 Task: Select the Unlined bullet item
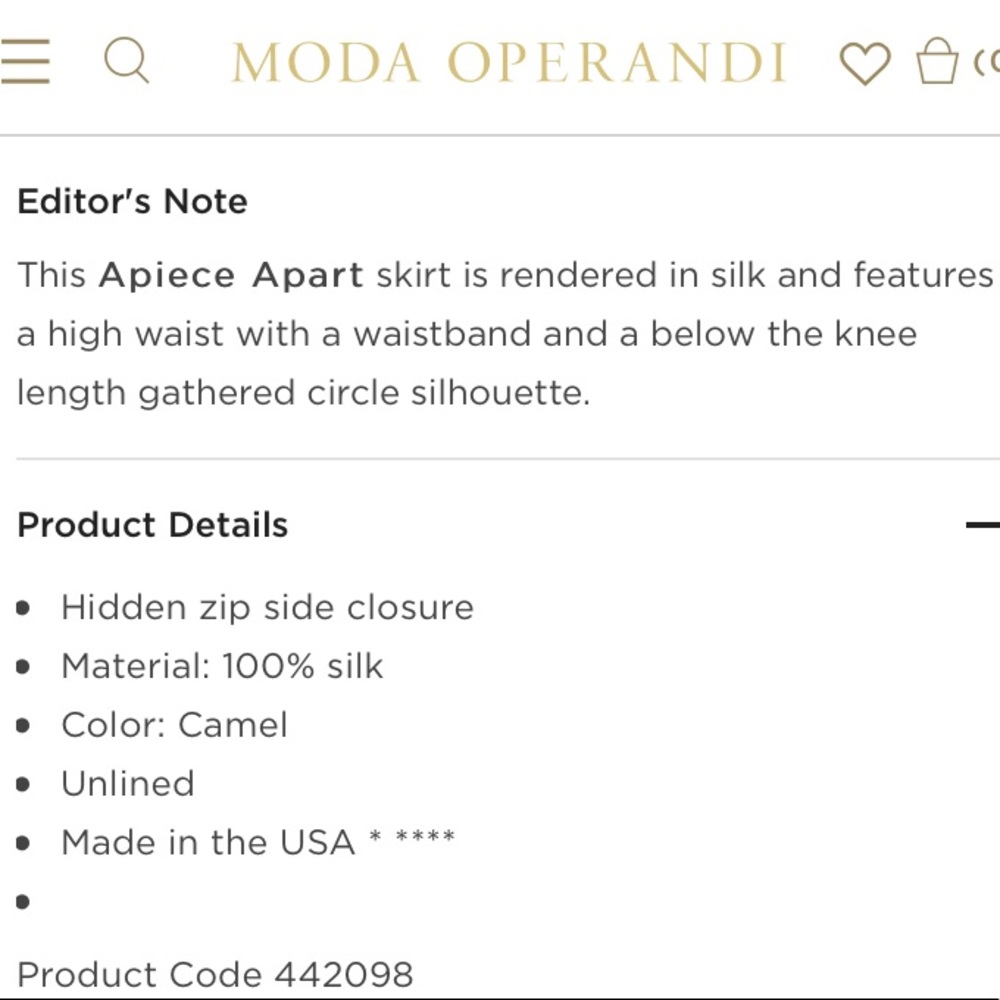[128, 784]
